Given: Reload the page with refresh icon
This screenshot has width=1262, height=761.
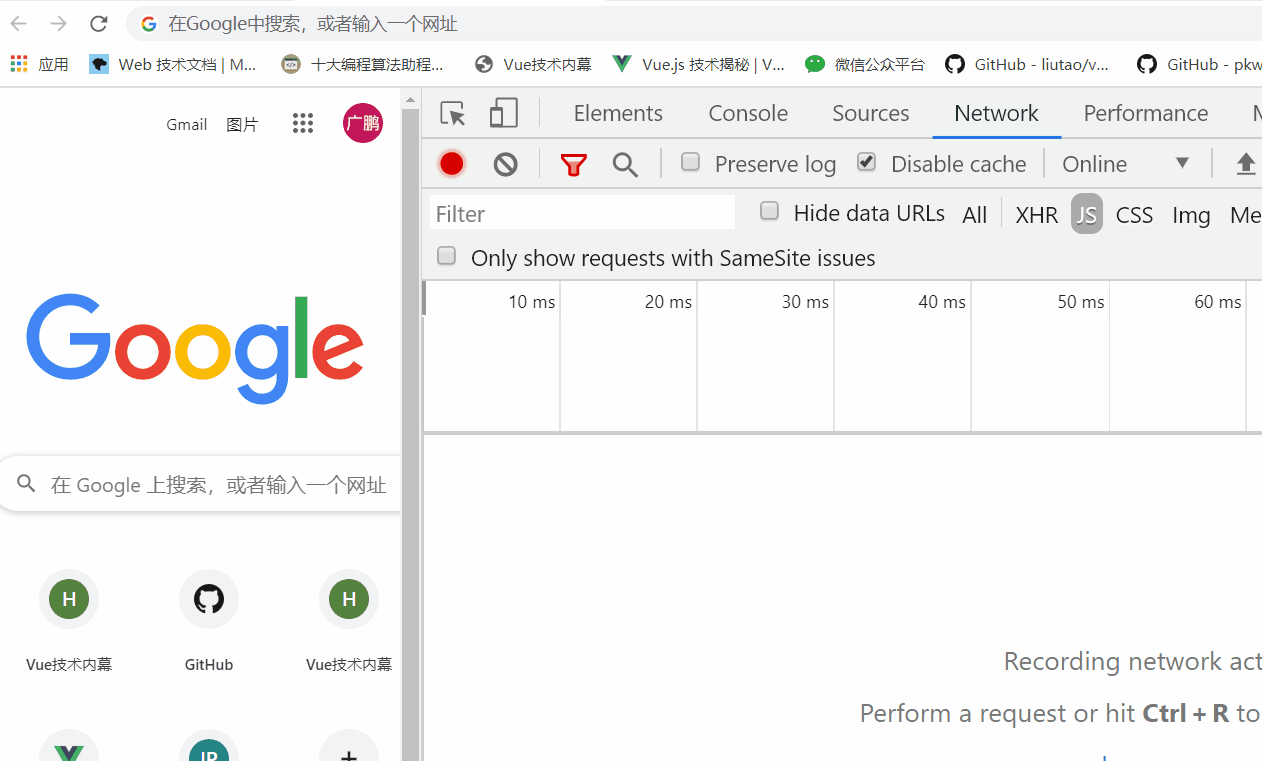Looking at the screenshot, I should 98,23.
